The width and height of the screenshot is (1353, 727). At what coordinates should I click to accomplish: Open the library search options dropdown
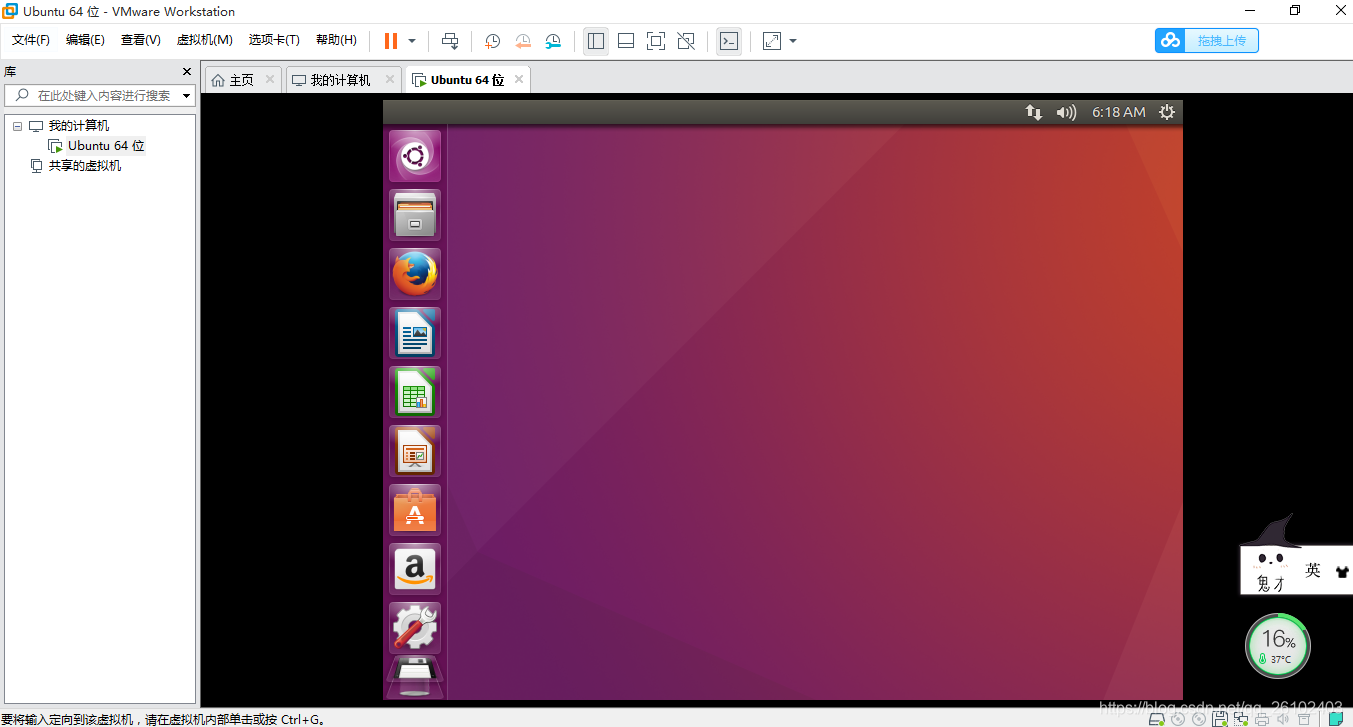point(187,96)
